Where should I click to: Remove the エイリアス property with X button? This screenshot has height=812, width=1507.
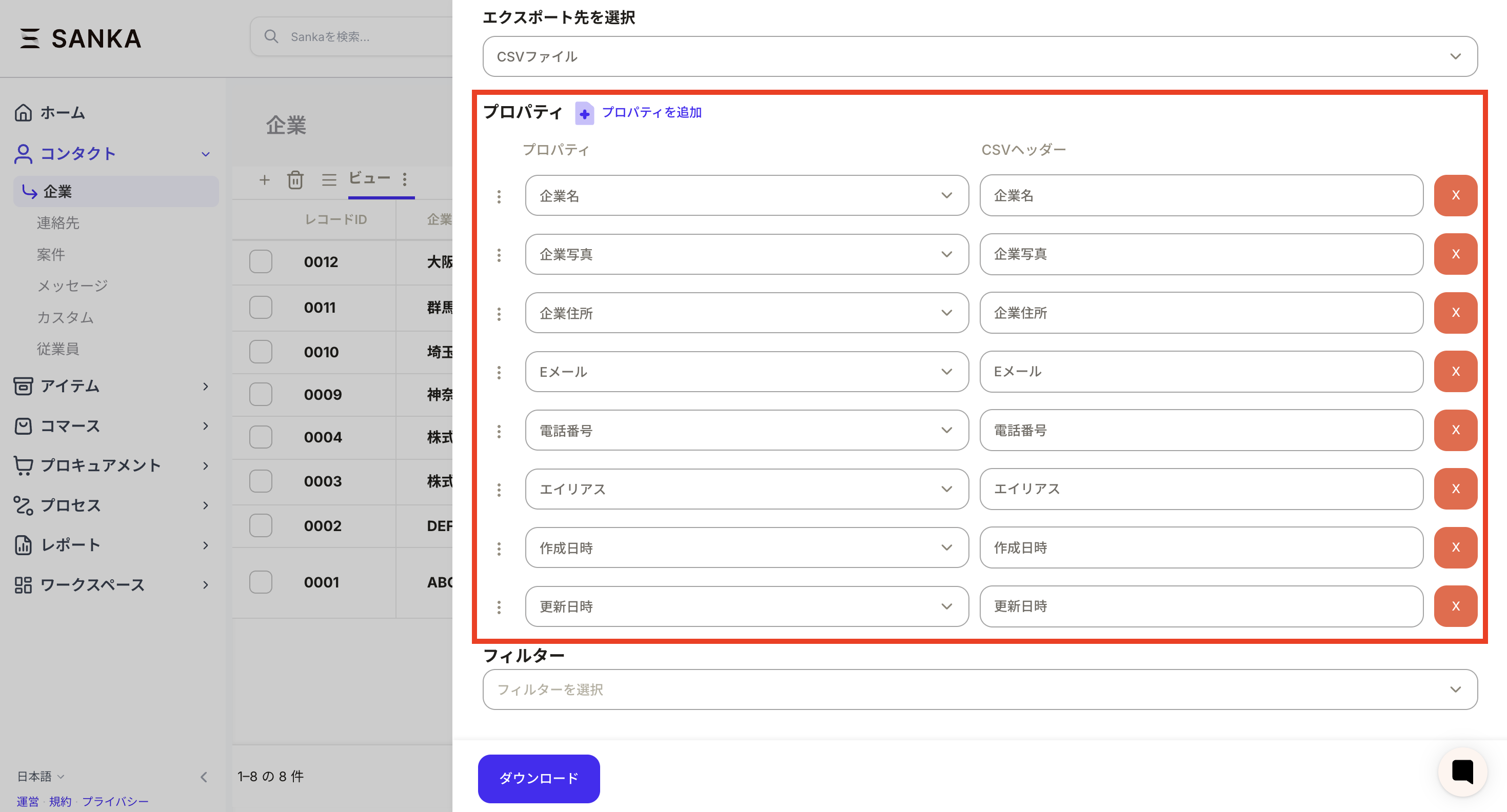coord(1456,490)
